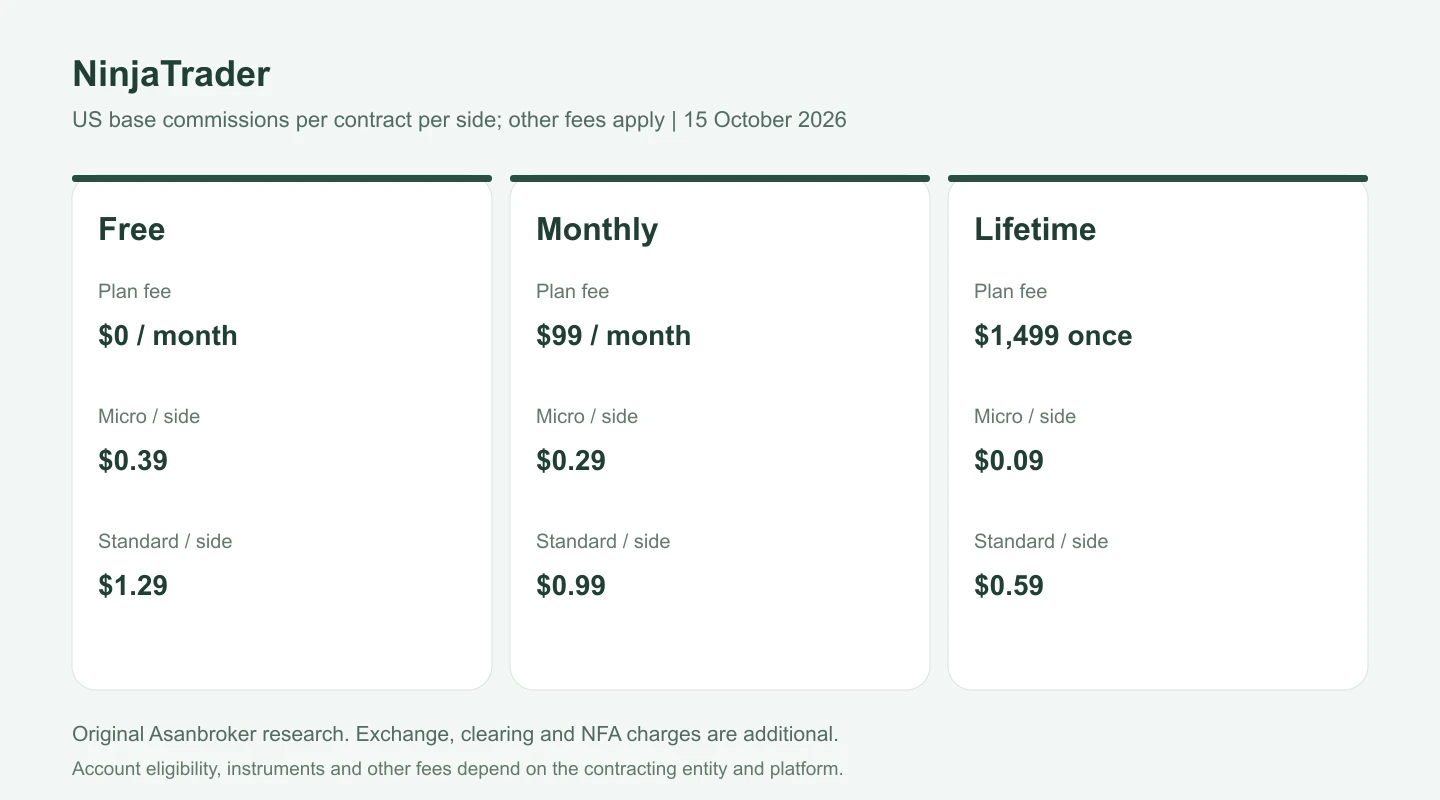Click the Free plan heading
The height and width of the screenshot is (800, 1440).
[x=131, y=229]
